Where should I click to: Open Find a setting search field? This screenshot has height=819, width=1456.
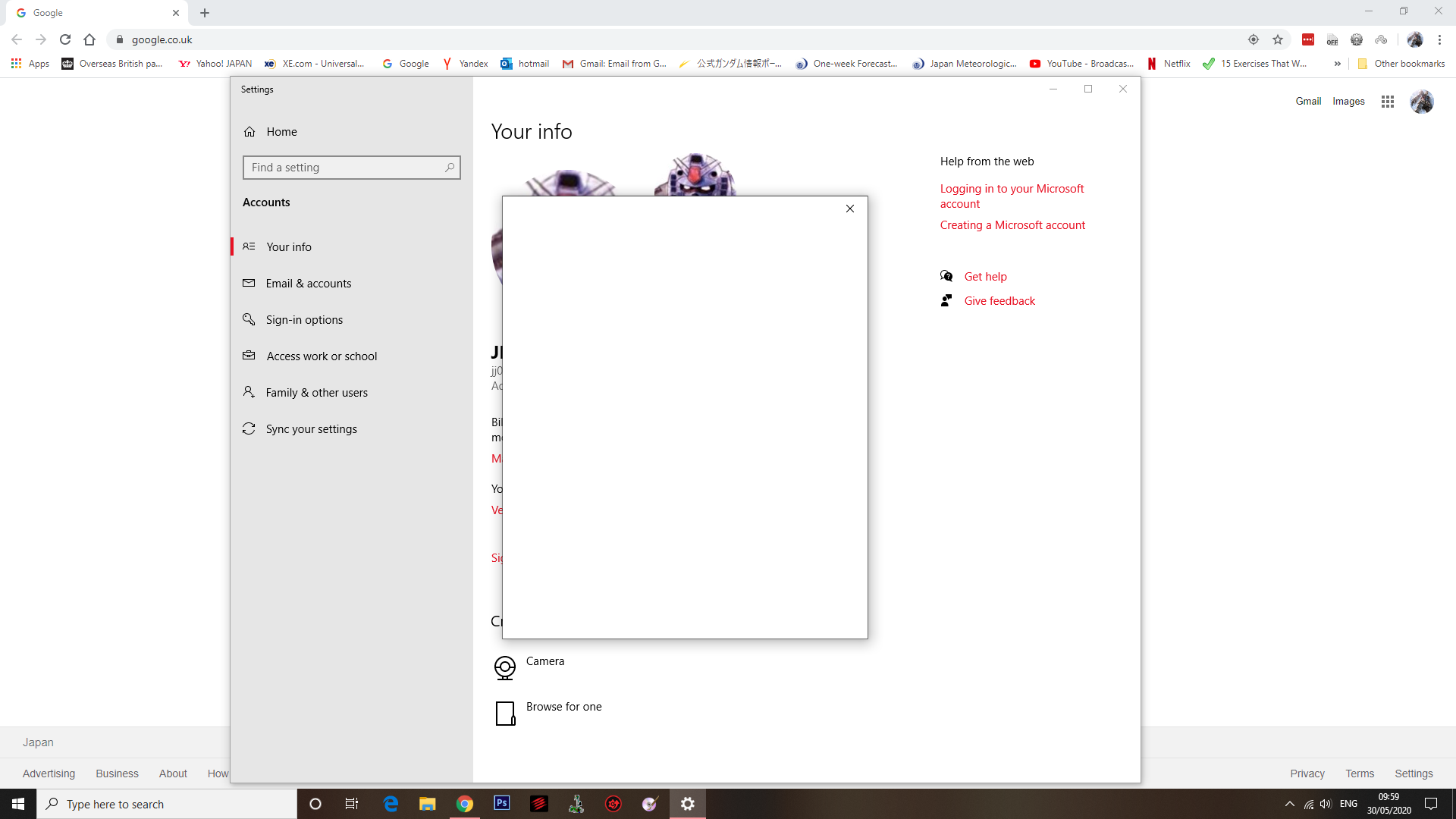(351, 167)
